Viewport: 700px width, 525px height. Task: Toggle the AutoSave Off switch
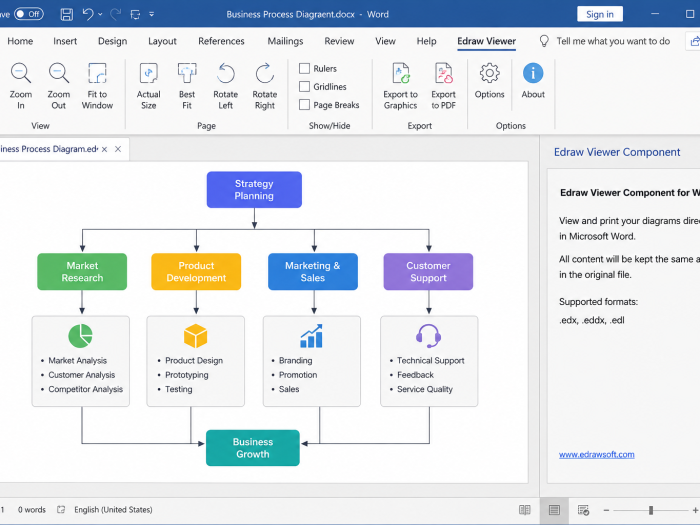pyautogui.click(x=29, y=14)
